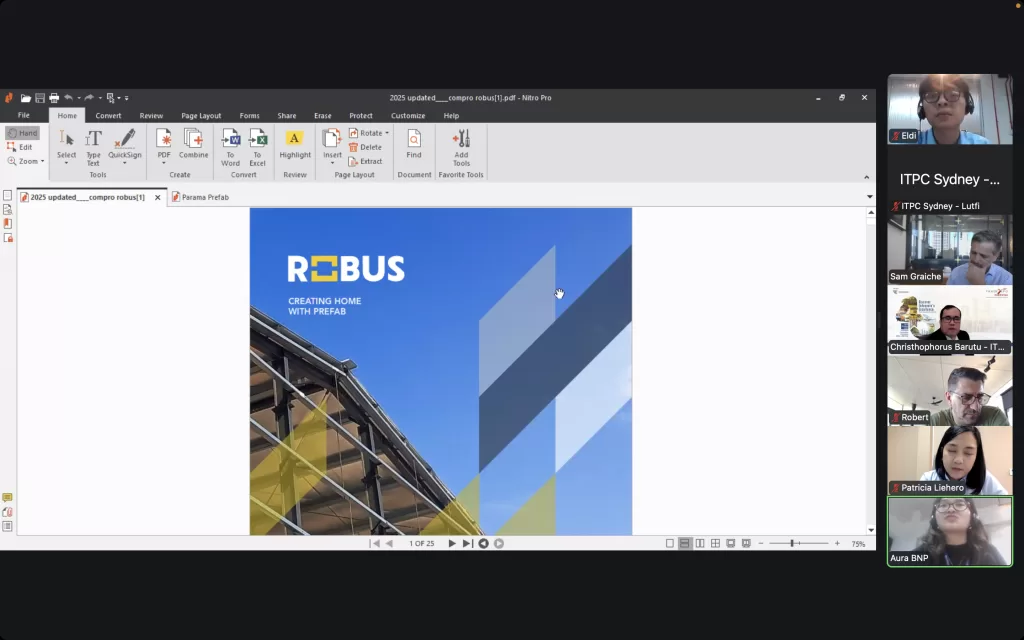Viewport: 1024px width, 640px height.
Task: Close the 2025 updated compro robus tab
Action: [x=157, y=197]
